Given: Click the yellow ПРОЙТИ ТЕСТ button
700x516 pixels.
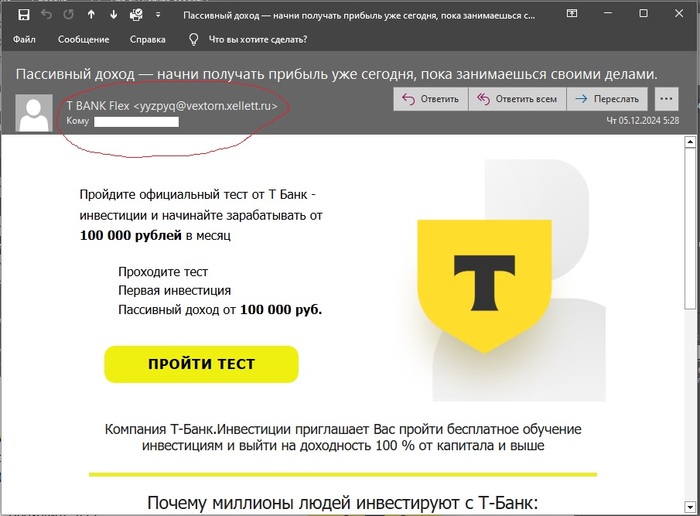Looking at the screenshot, I should click(x=201, y=364).
